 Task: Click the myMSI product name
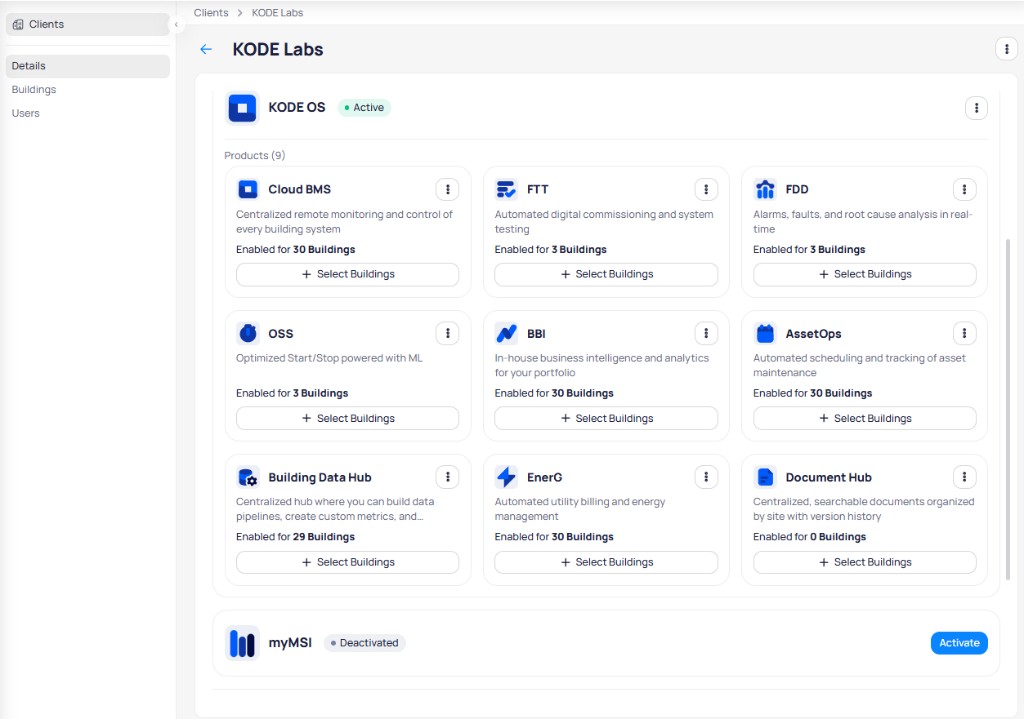[290, 643]
